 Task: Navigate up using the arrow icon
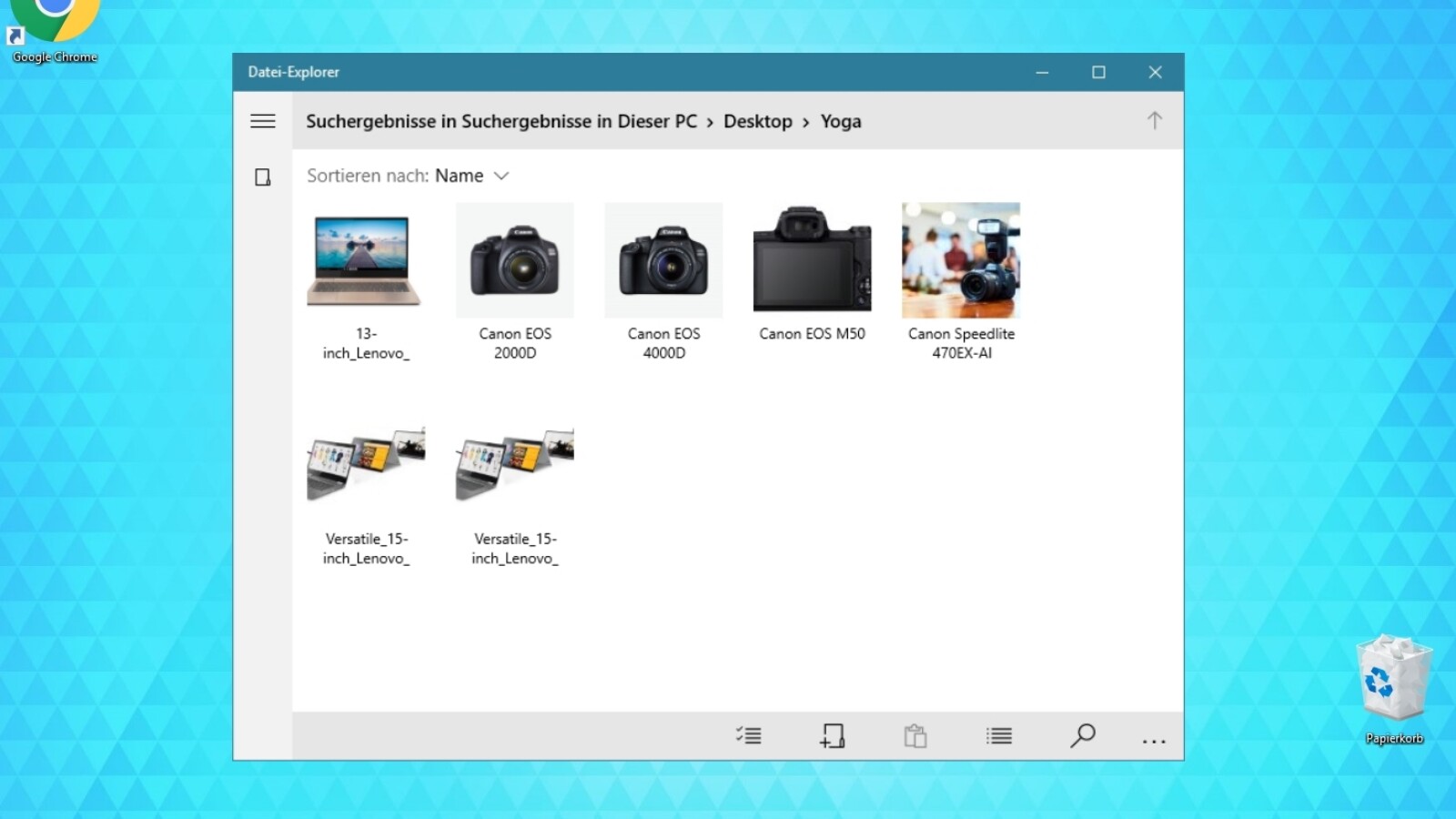click(1154, 119)
